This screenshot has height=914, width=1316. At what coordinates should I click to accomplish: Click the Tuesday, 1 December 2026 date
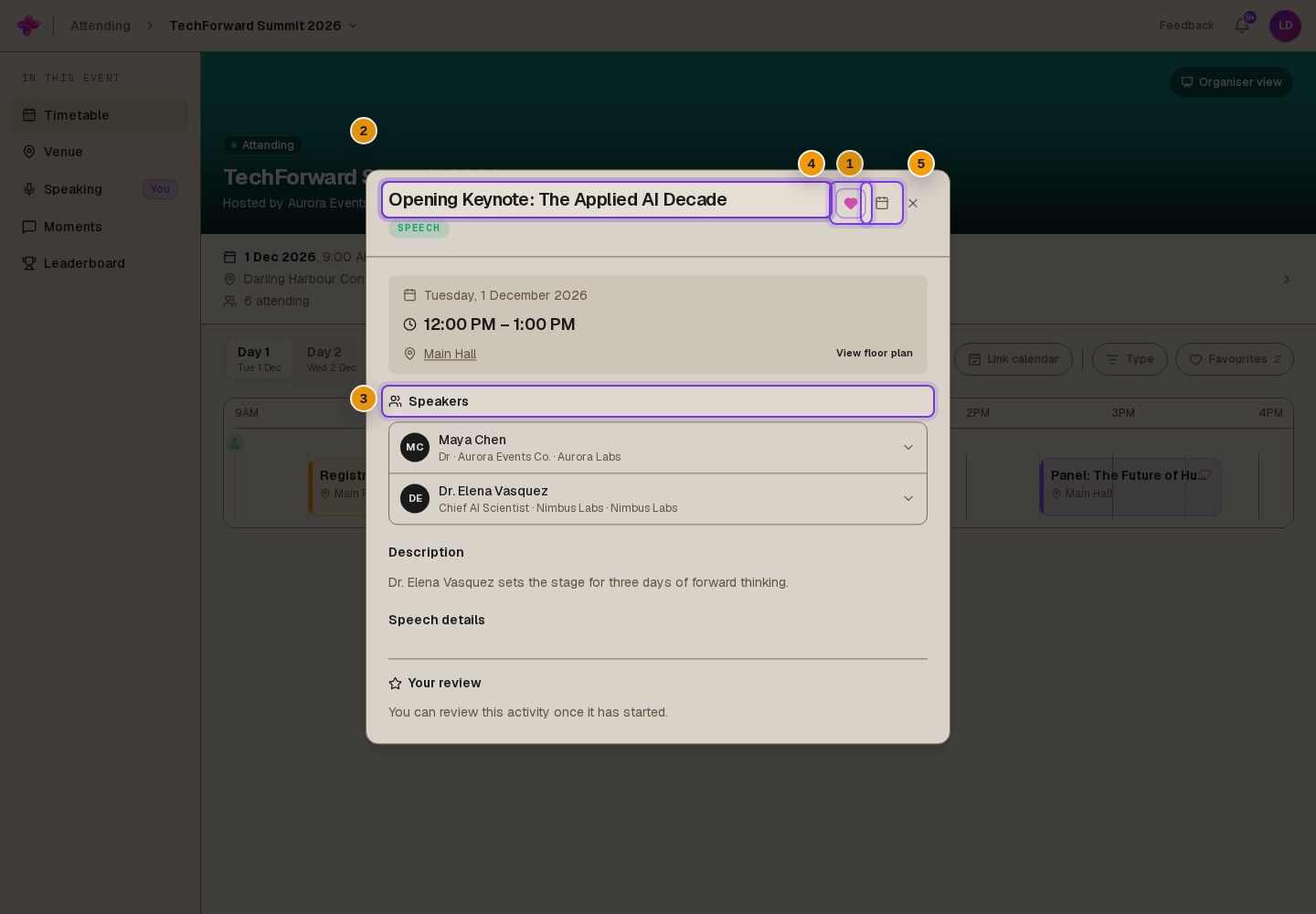pos(505,295)
